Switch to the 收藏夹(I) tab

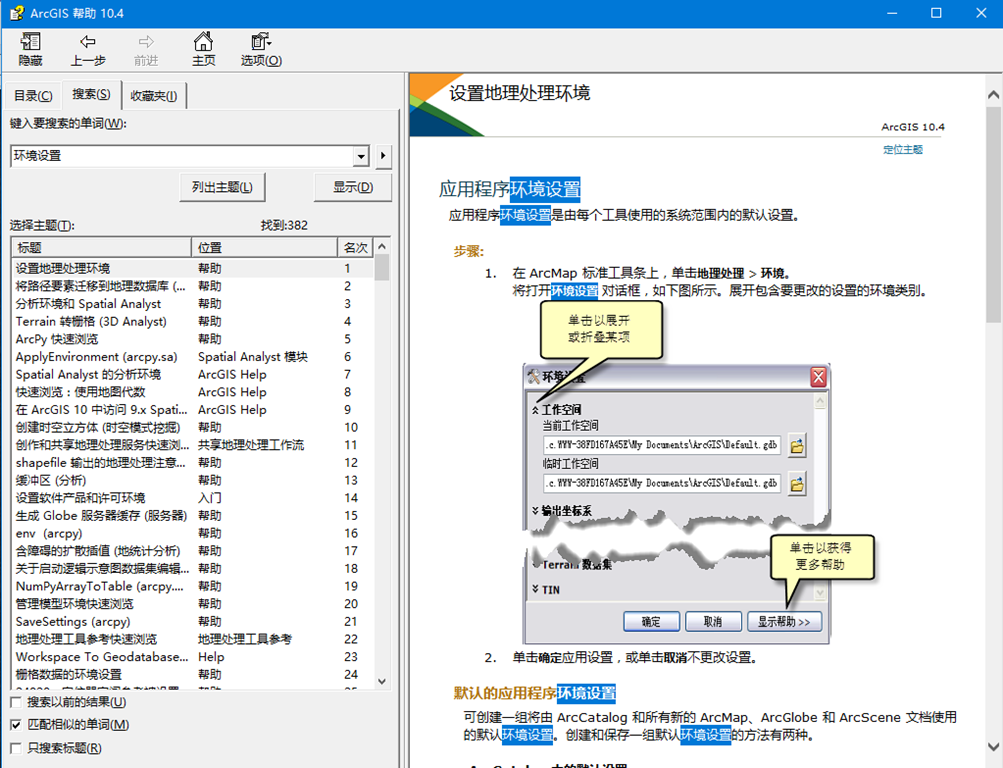click(154, 96)
